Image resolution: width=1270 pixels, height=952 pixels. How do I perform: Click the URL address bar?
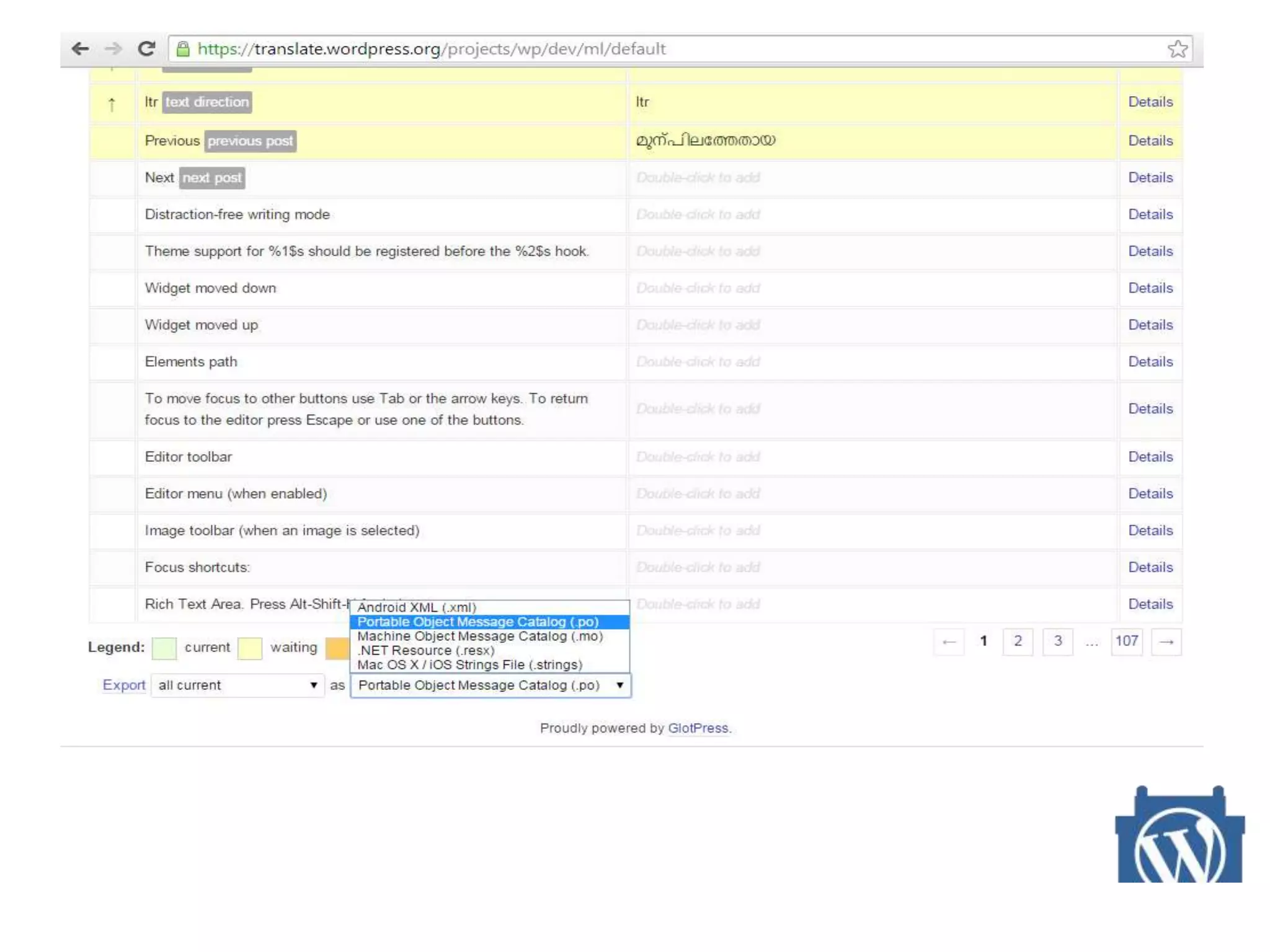(620, 49)
